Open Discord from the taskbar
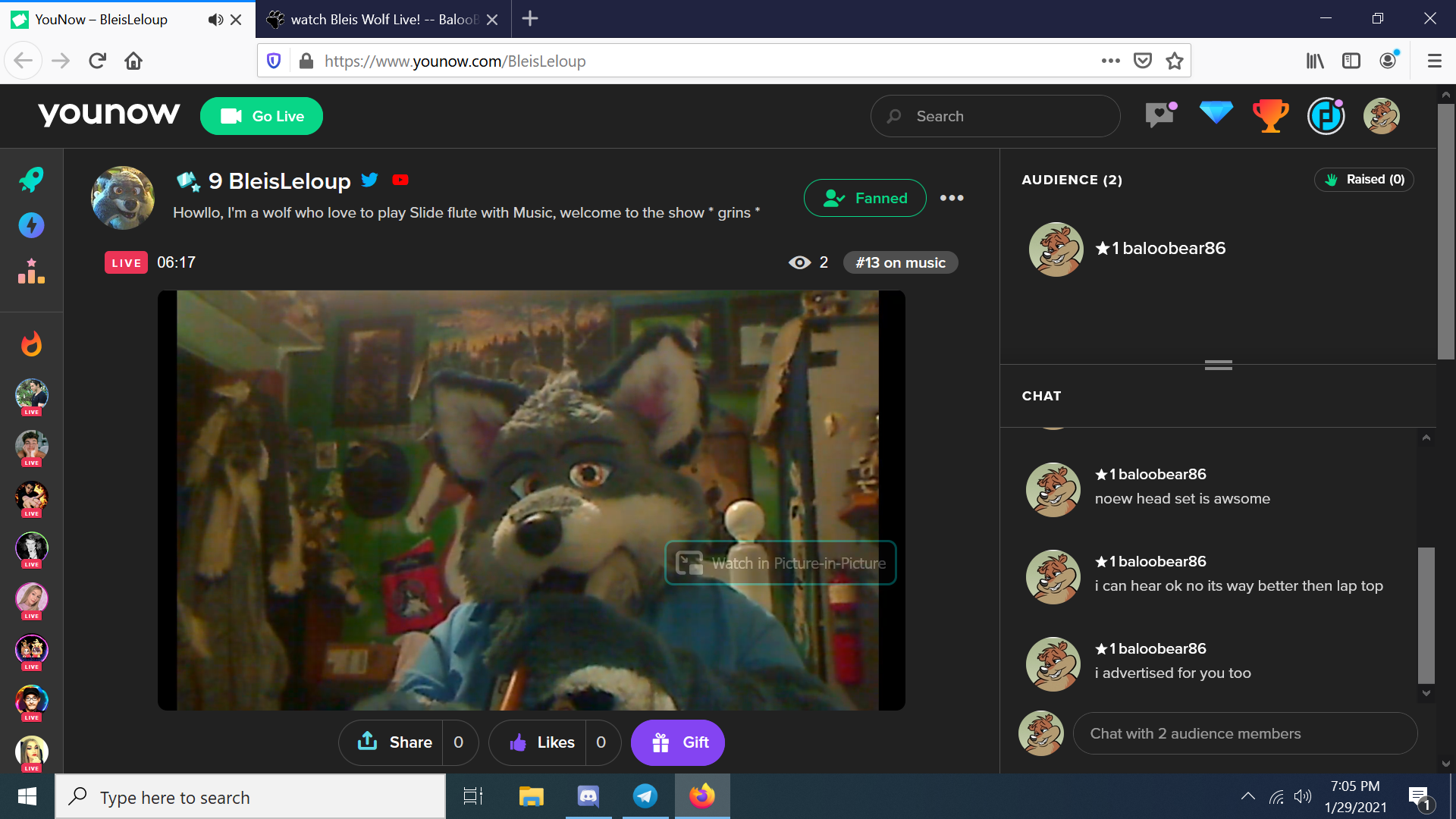Viewport: 1456px width, 819px height. pos(588,796)
